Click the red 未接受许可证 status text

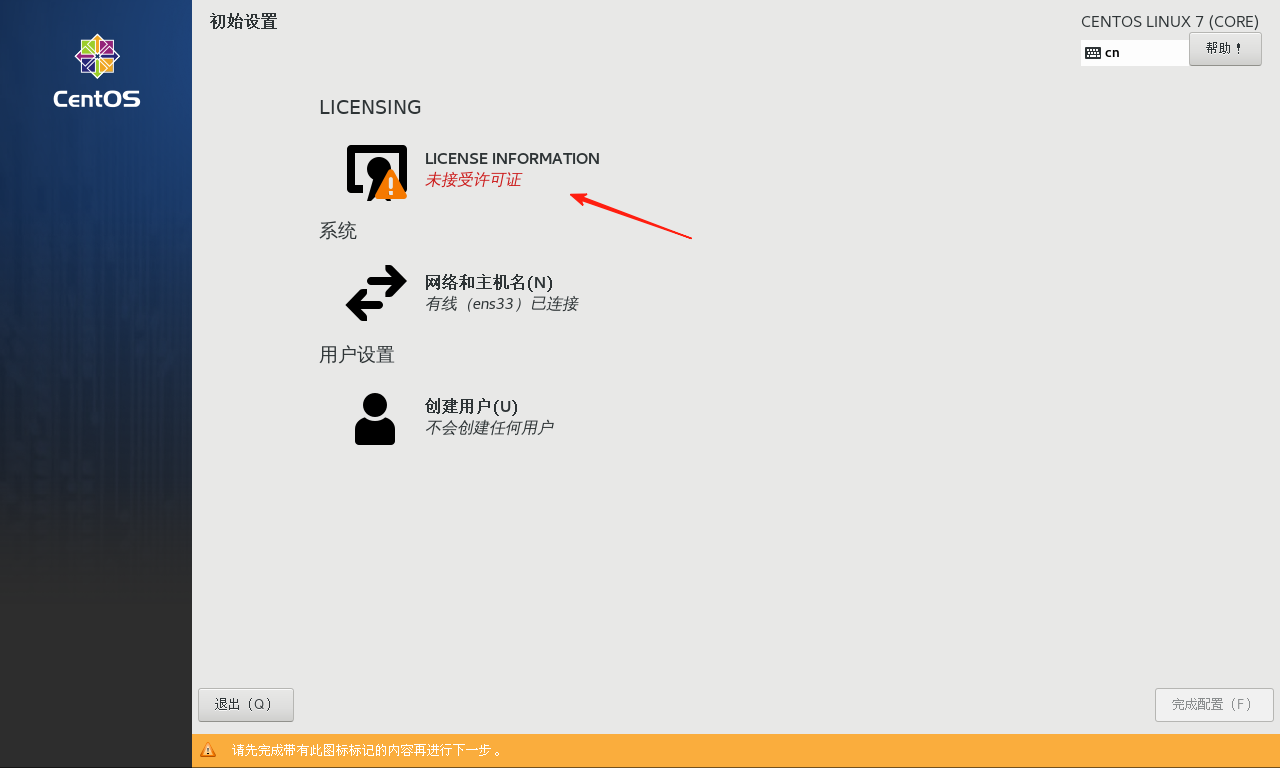click(473, 180)
